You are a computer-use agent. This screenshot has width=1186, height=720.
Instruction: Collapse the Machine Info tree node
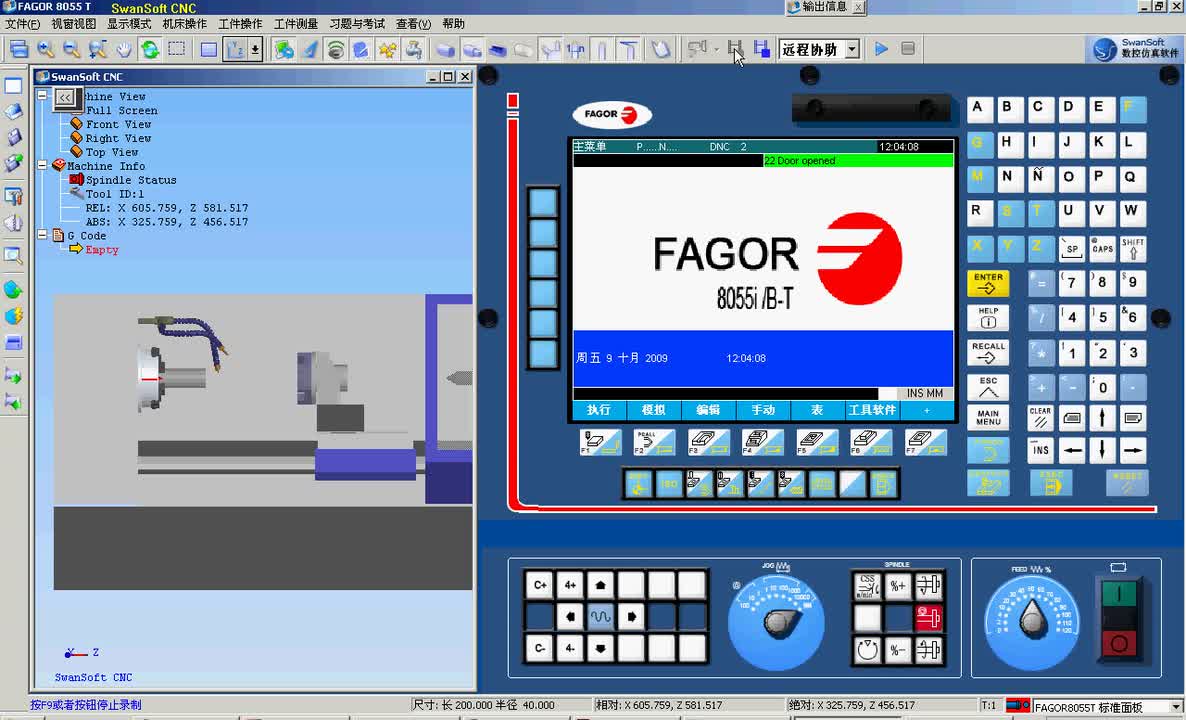click(43, 166)
